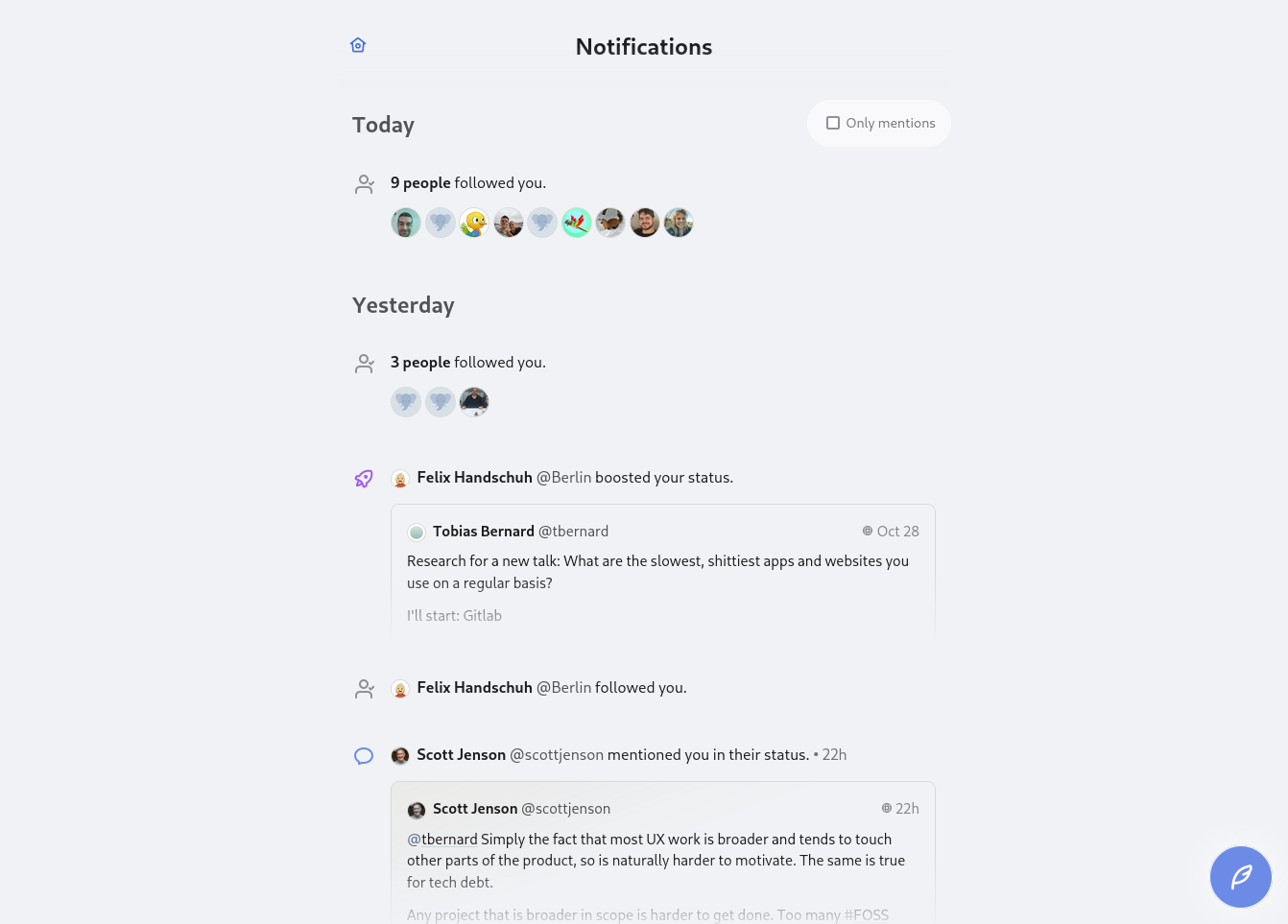Image resolution: width=1288 pixels, height=924 pixels.
Task: Click follow icon beside Felix Handschuh followed
Action: point(365,689)
